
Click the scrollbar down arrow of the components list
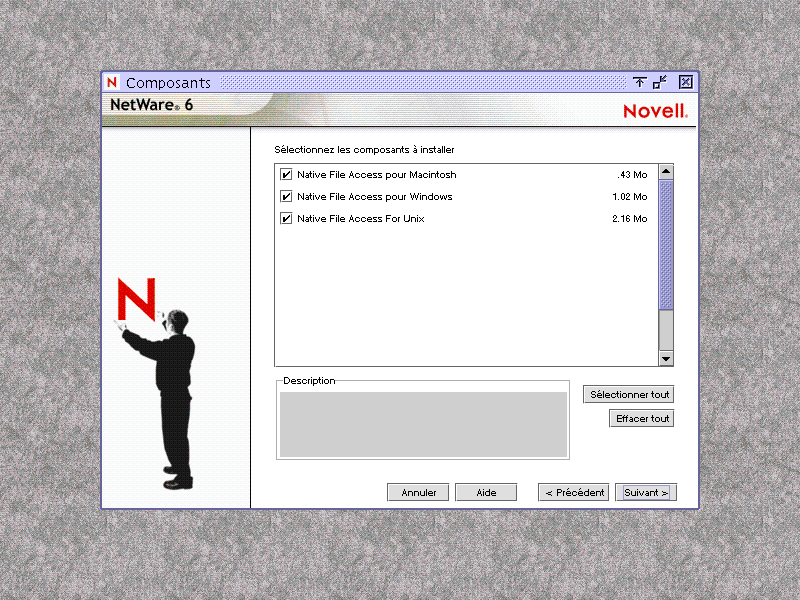(665, 359)
